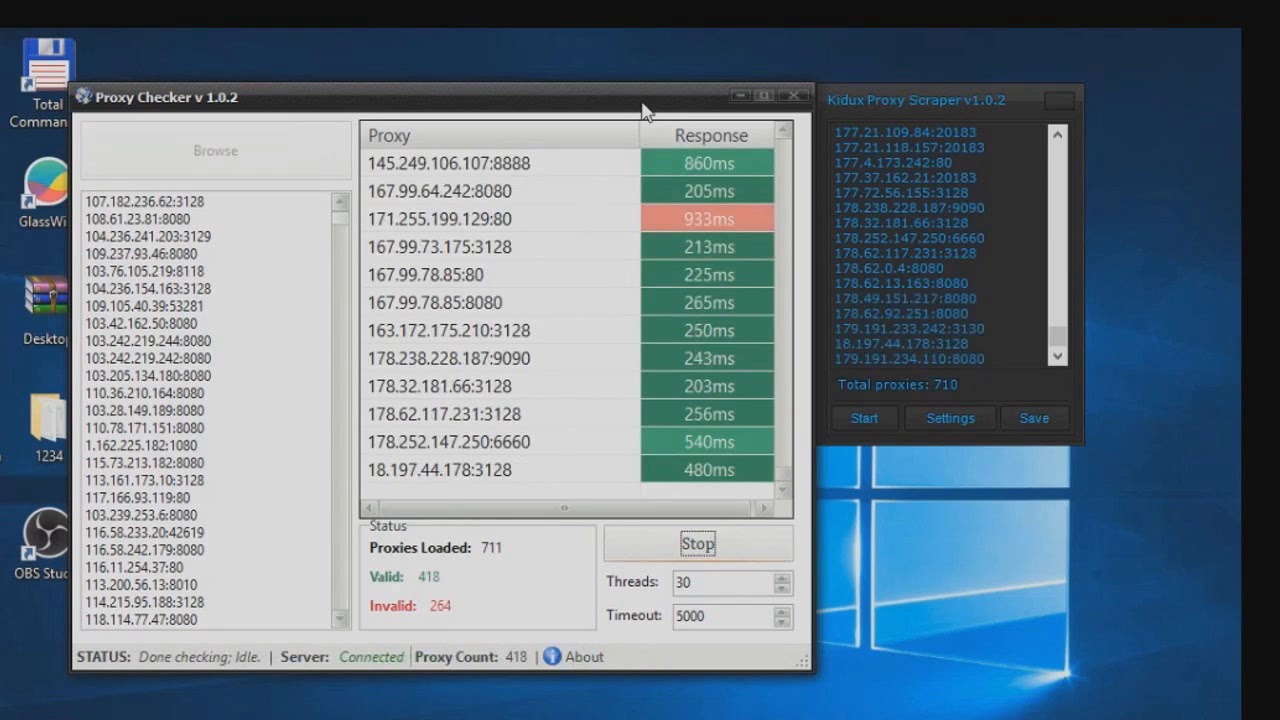
Task: Launch OBS Studio desktop shortcut
Action: 45,545
